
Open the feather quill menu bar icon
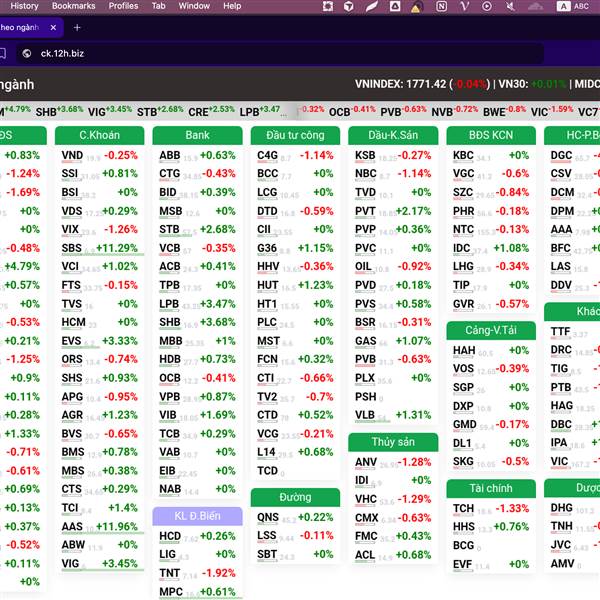[x=371, y=6]
